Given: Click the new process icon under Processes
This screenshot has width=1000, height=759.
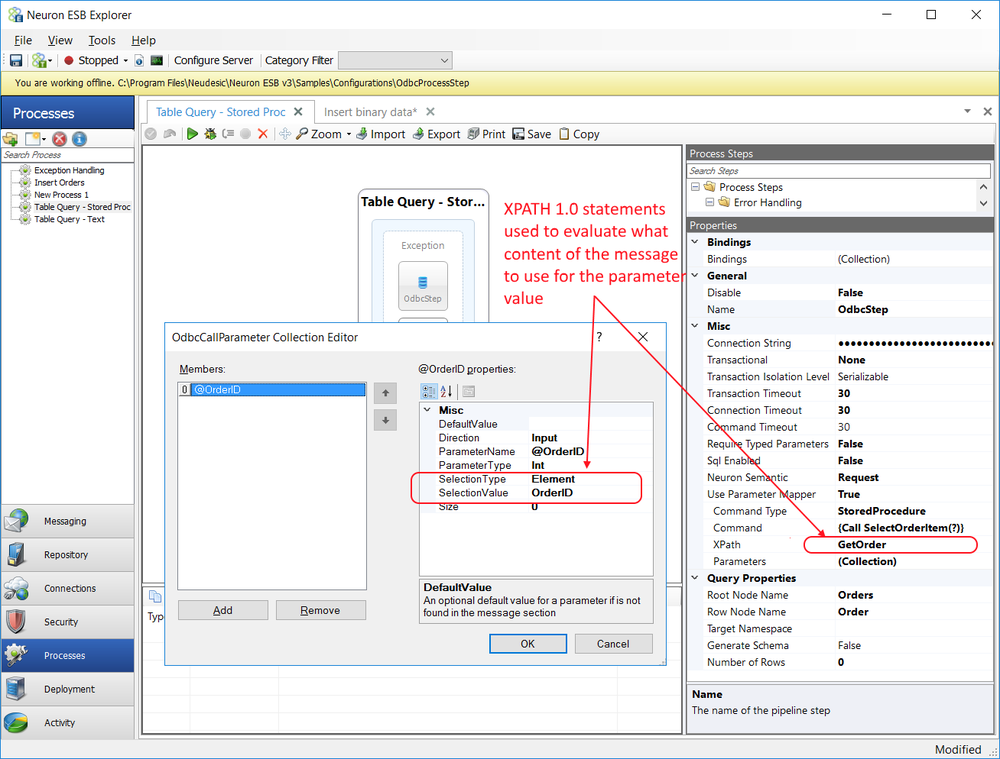Looking at the screenshot, I should pos(33,139).
